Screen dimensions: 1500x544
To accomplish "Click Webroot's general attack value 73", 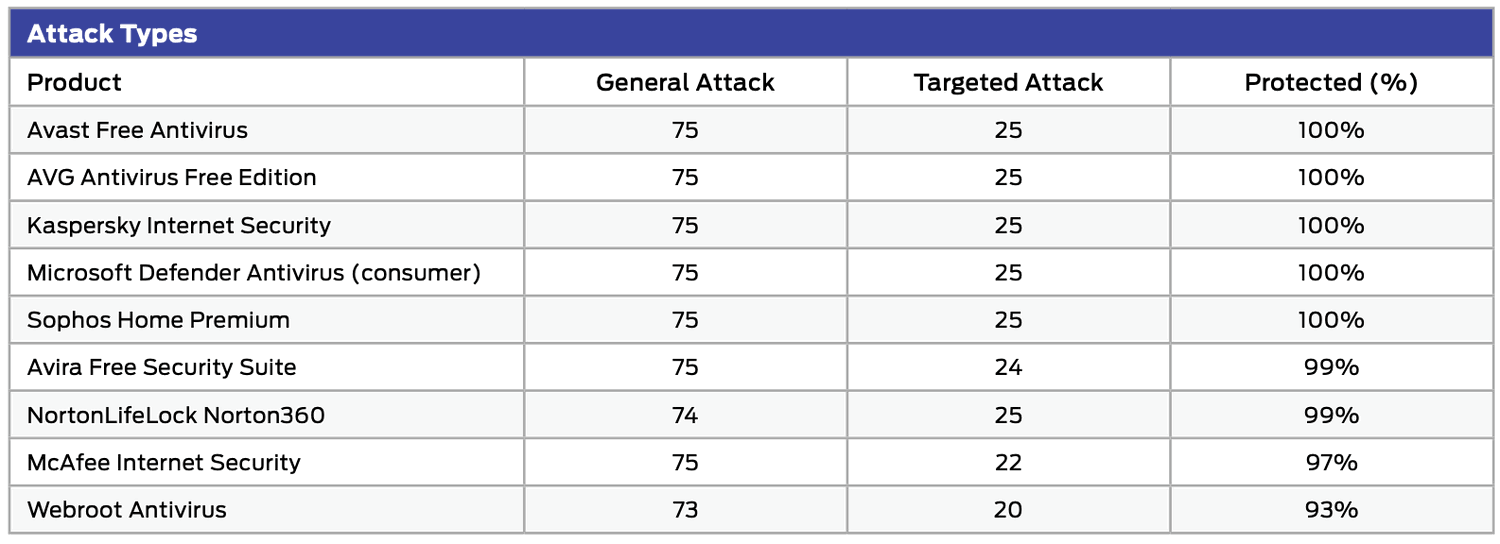I will point(685,509).
